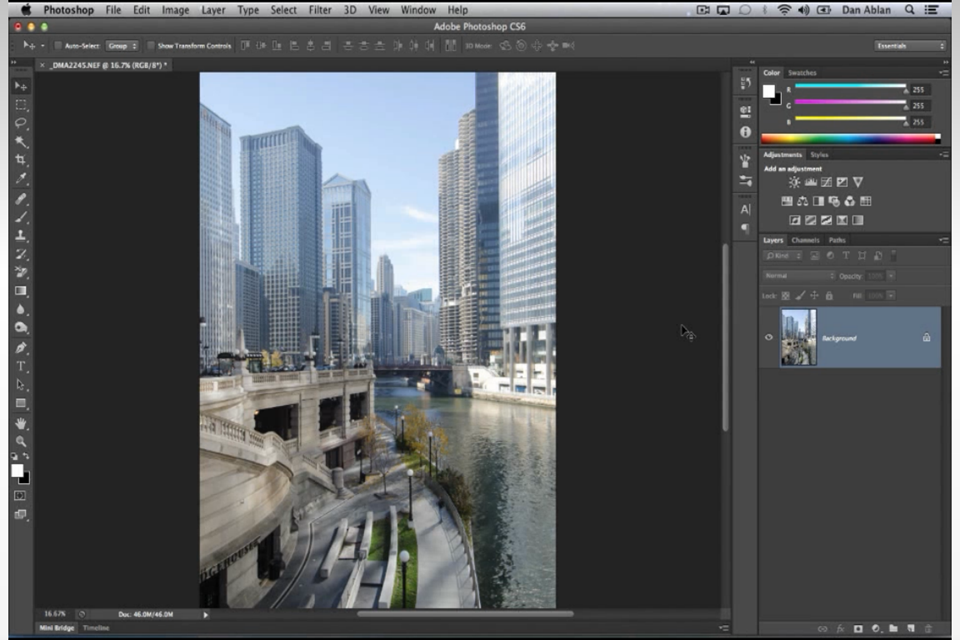This screenshot has height=640, width=960.
Task: Select the Lasso tool
Action: [x=21, y=124]
